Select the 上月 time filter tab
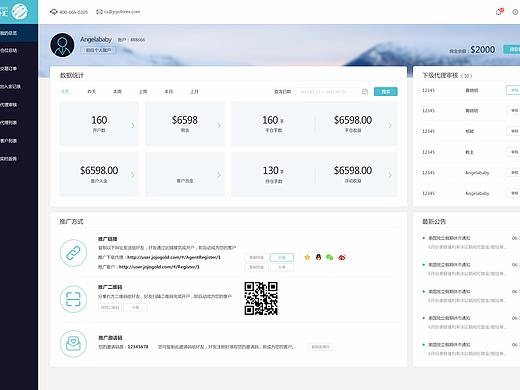The height and width of the screenshot is (390, 520). coord(194,92)
